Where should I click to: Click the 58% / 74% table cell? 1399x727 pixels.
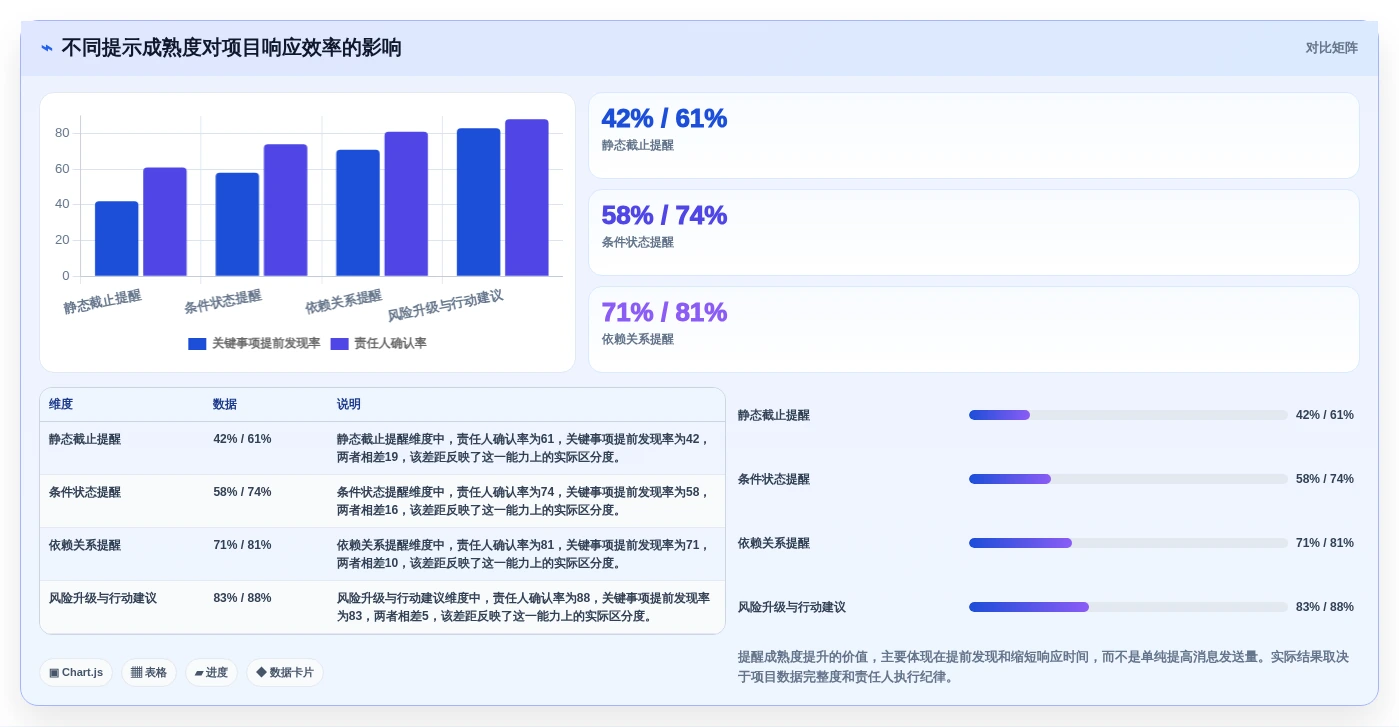tap(242, 492)
